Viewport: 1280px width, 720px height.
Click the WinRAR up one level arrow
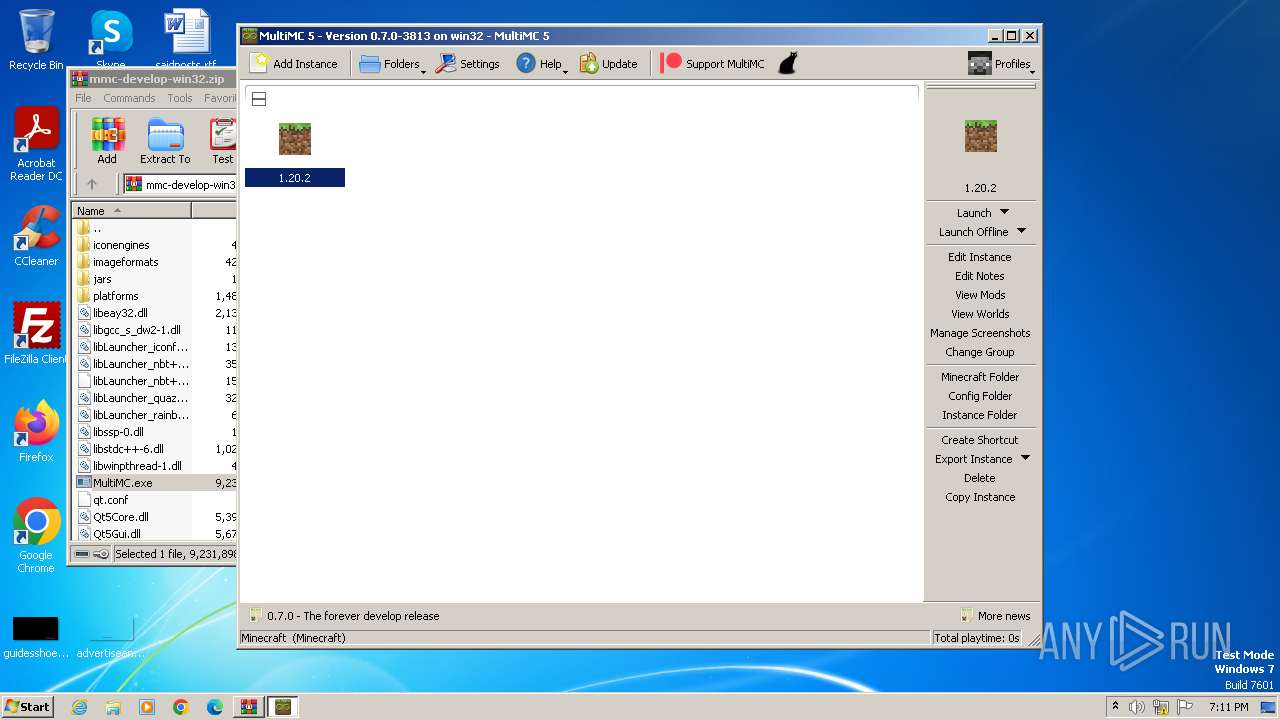click(x=92, y=184)
